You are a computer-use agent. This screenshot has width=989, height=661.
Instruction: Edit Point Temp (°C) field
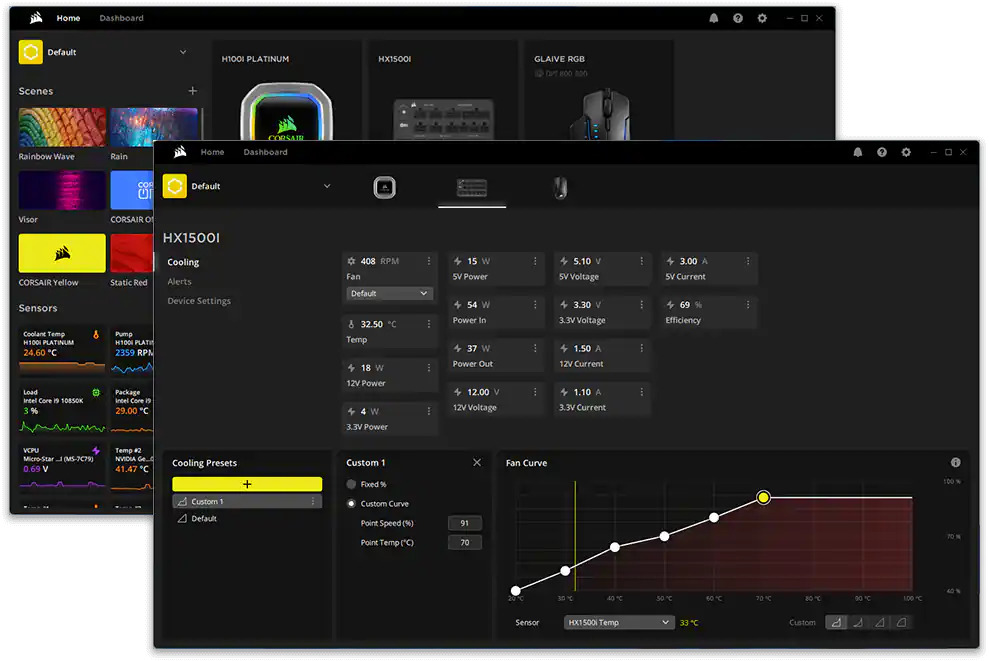point(465,542)
